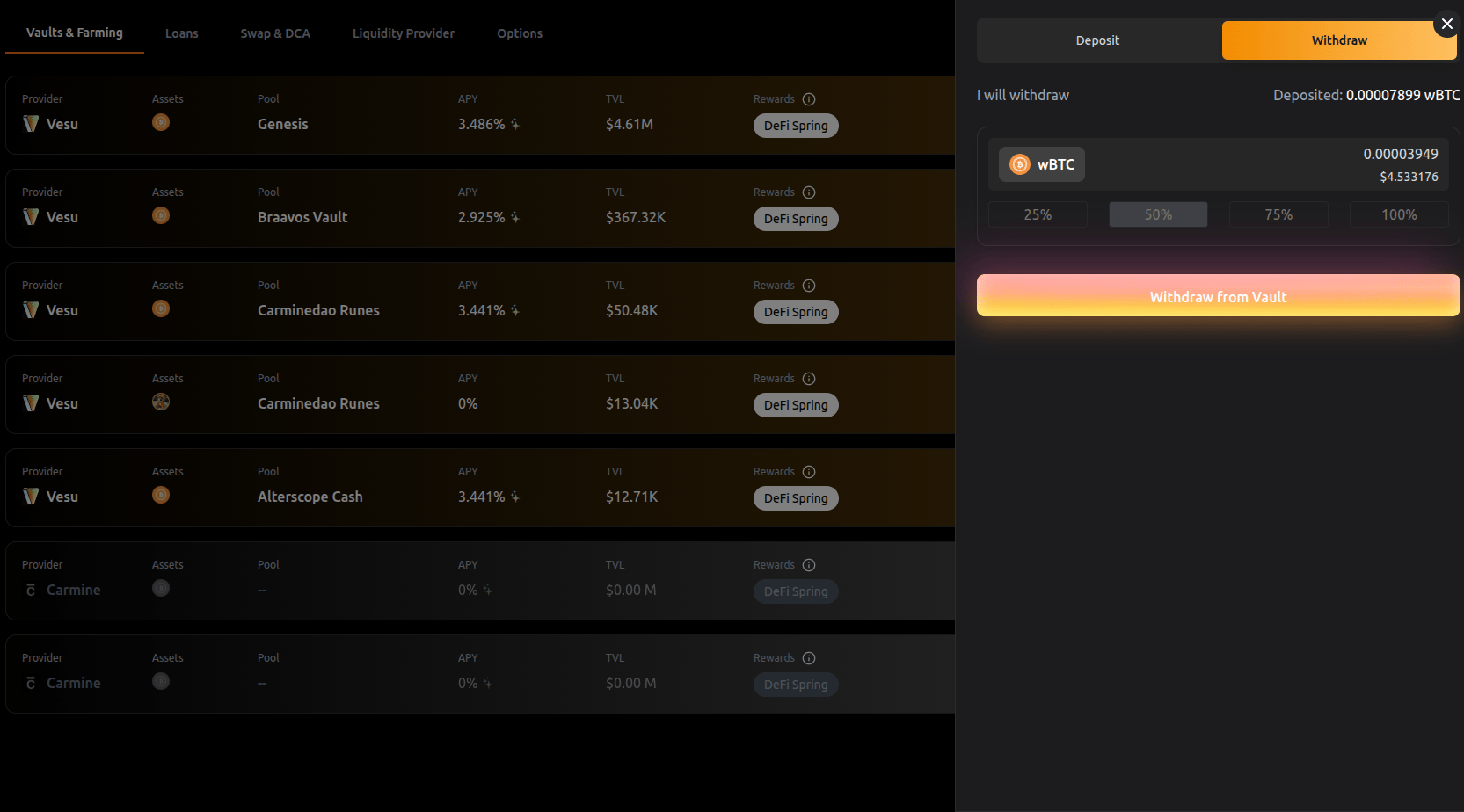Screen dimensions: 1464x812
Task: Click Rewards info icon in Carminedao Runes 0% row
Action: coord(809,379)
